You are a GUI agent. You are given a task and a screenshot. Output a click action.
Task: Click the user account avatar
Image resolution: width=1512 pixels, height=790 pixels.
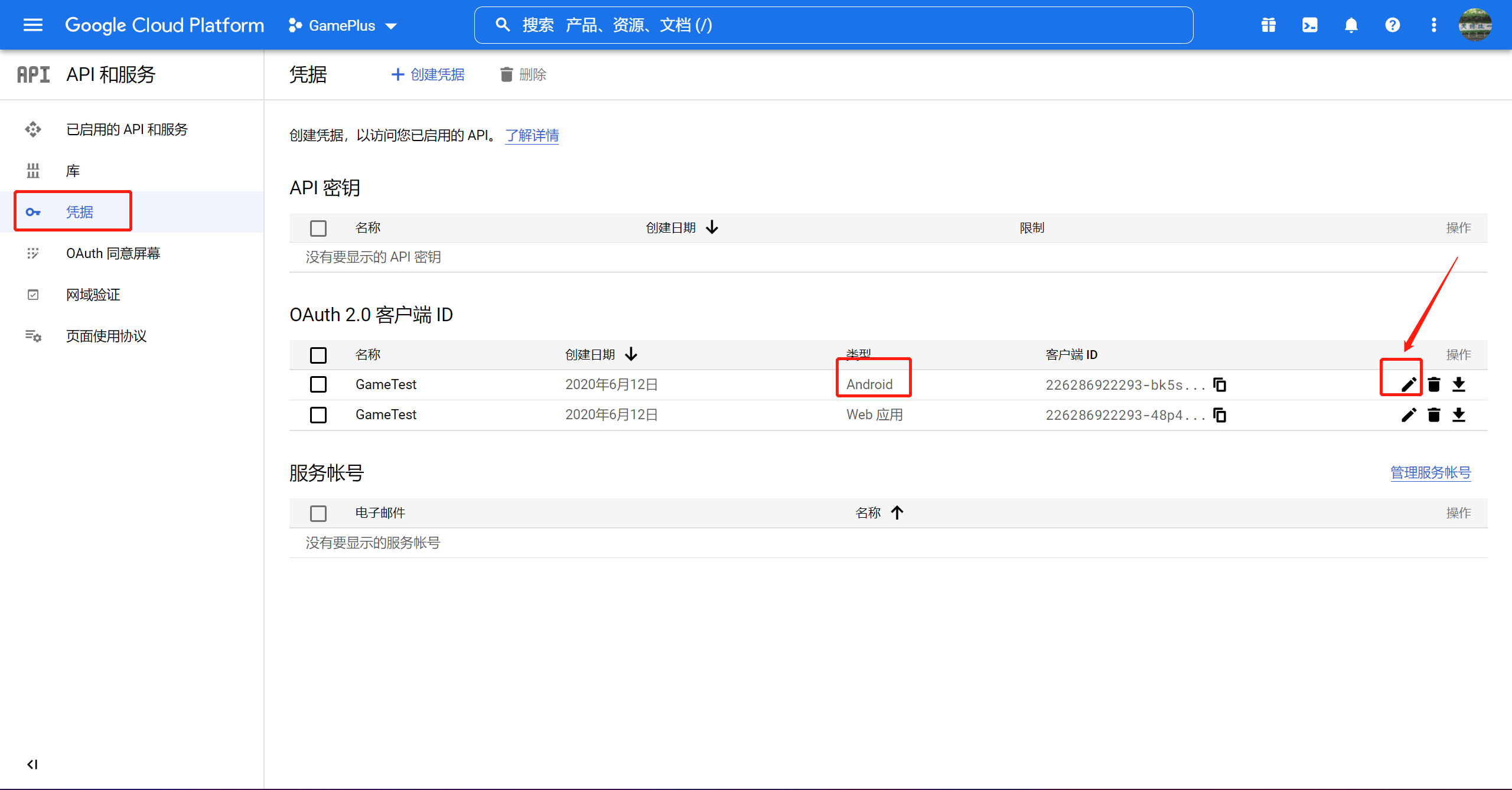[x=1475, y=25]
